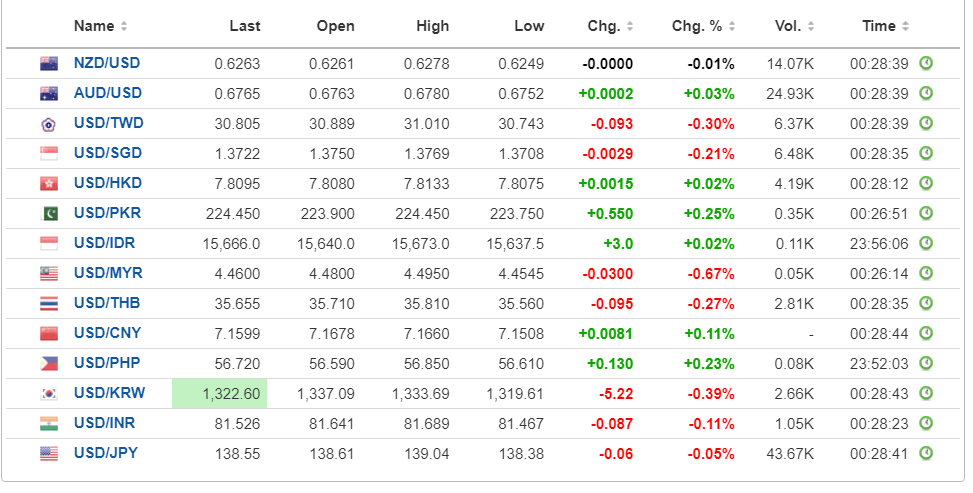Viewport: 973px width, 493px height.
Task: Click the clock icon in the USD/KRW row
Action: [x=926, y=393]
